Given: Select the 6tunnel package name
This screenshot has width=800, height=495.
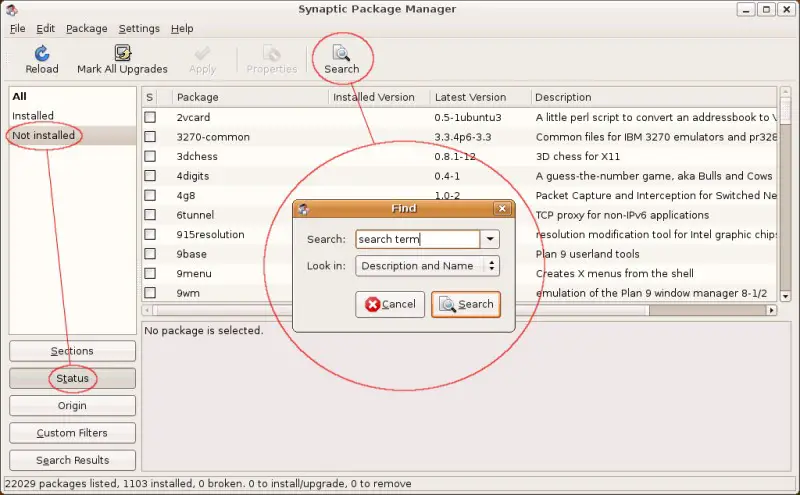Looking at the screenshot, I should coord(195,215).
